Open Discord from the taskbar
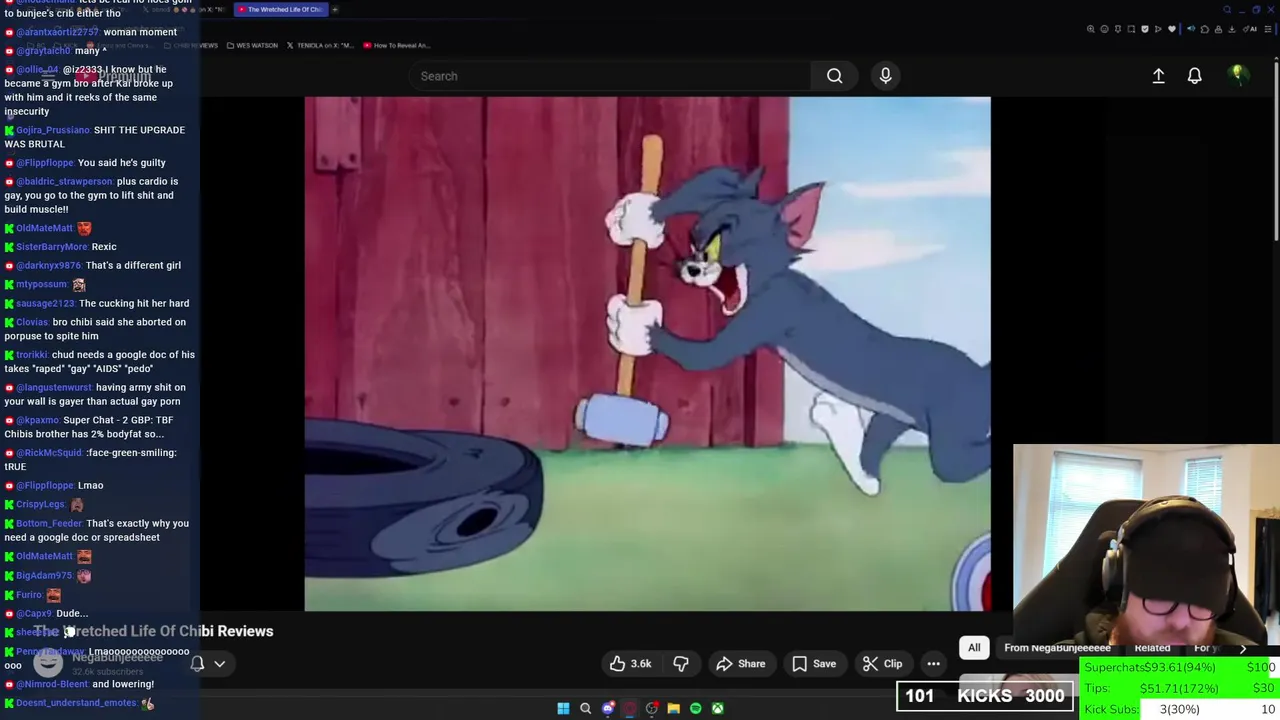 [607, 709]
